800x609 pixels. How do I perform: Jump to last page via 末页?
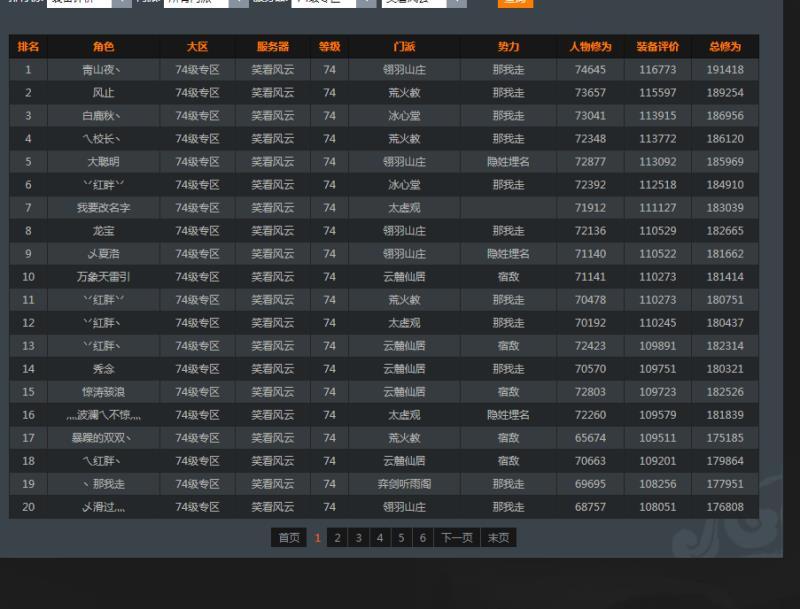click(x=498, y=538)
